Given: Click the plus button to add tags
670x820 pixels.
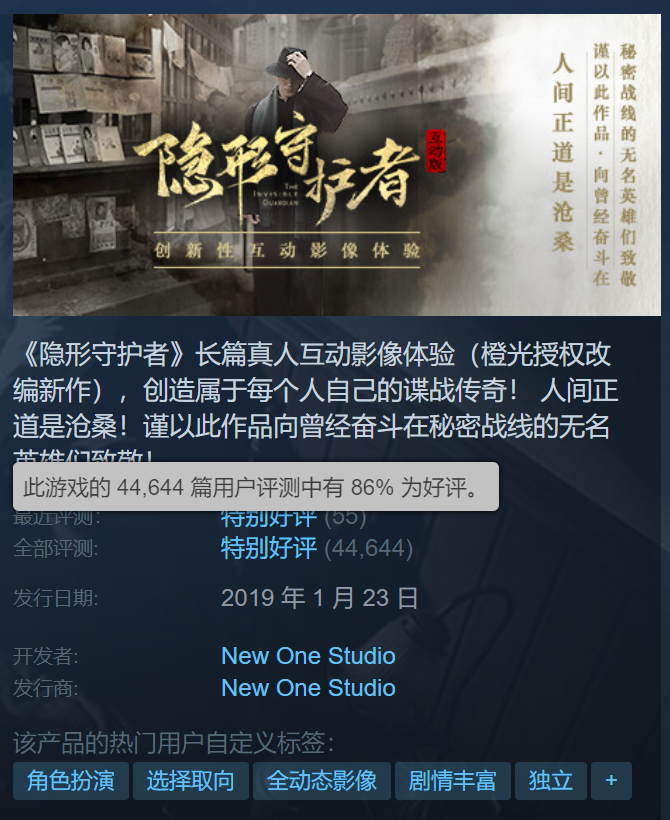Looking at the screenshot, I should coord(611,780).
